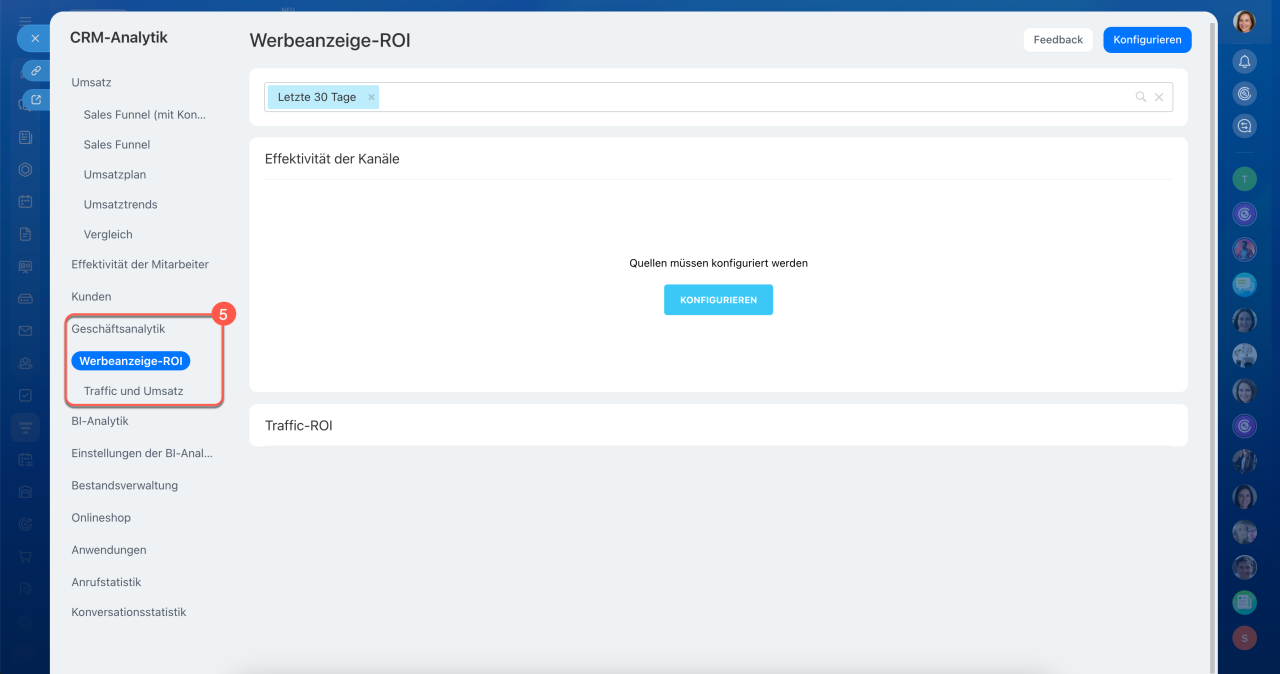1280x674 pixels.
Task: Click into the filter search field
Action: click(750, 97)
